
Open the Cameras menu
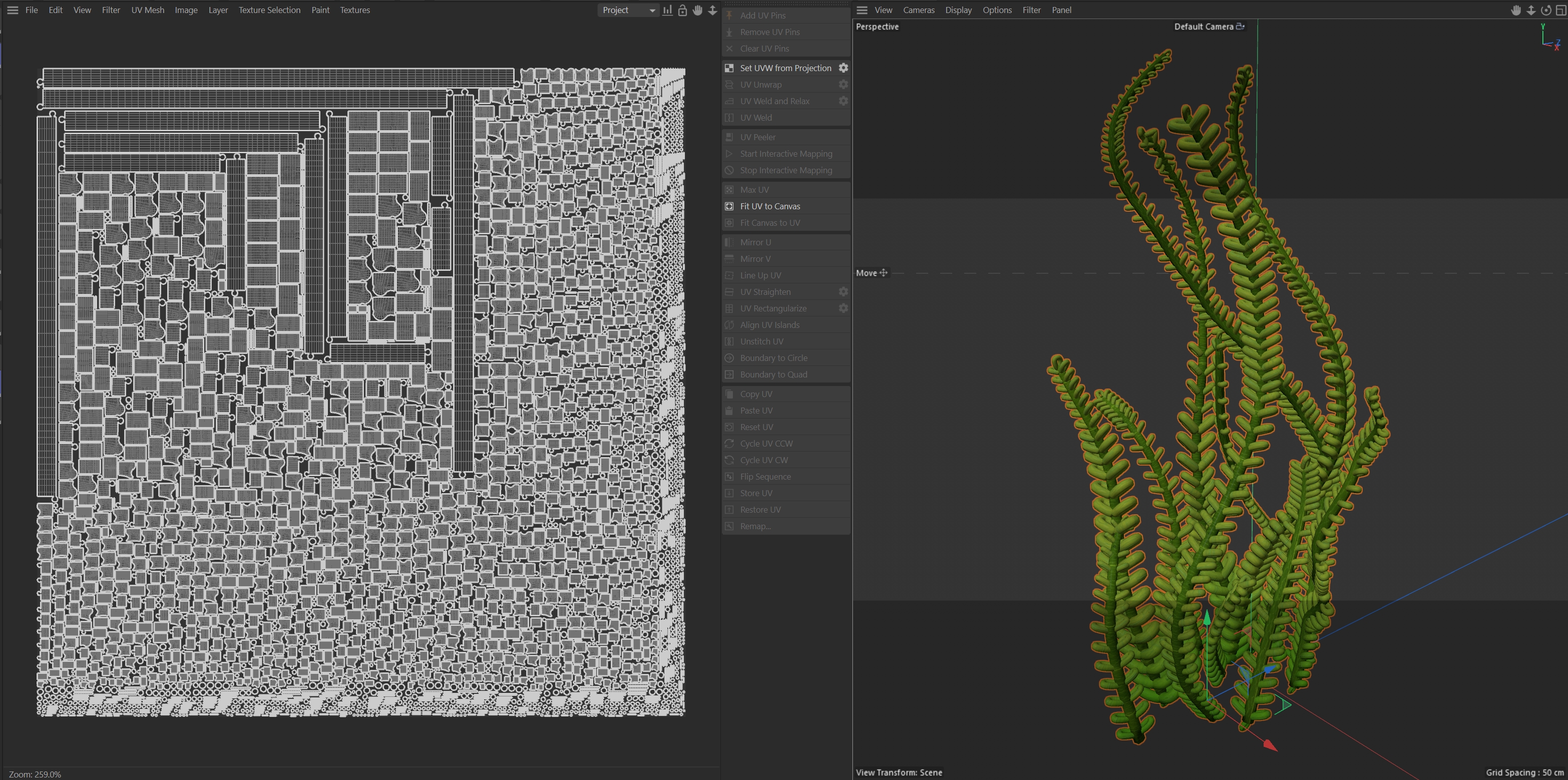[x=918, y=11]
